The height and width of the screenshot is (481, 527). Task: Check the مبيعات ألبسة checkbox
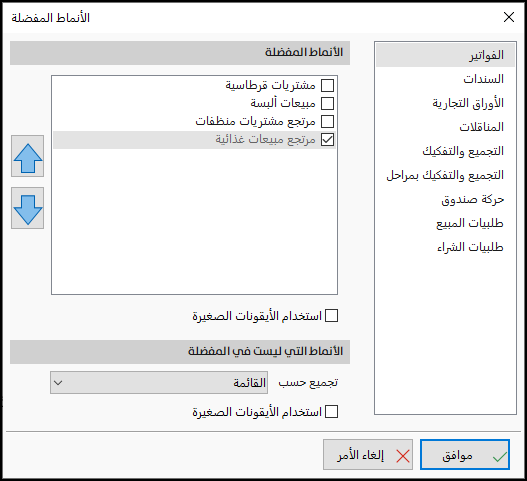pyautogui.click(x=327, y=103)
